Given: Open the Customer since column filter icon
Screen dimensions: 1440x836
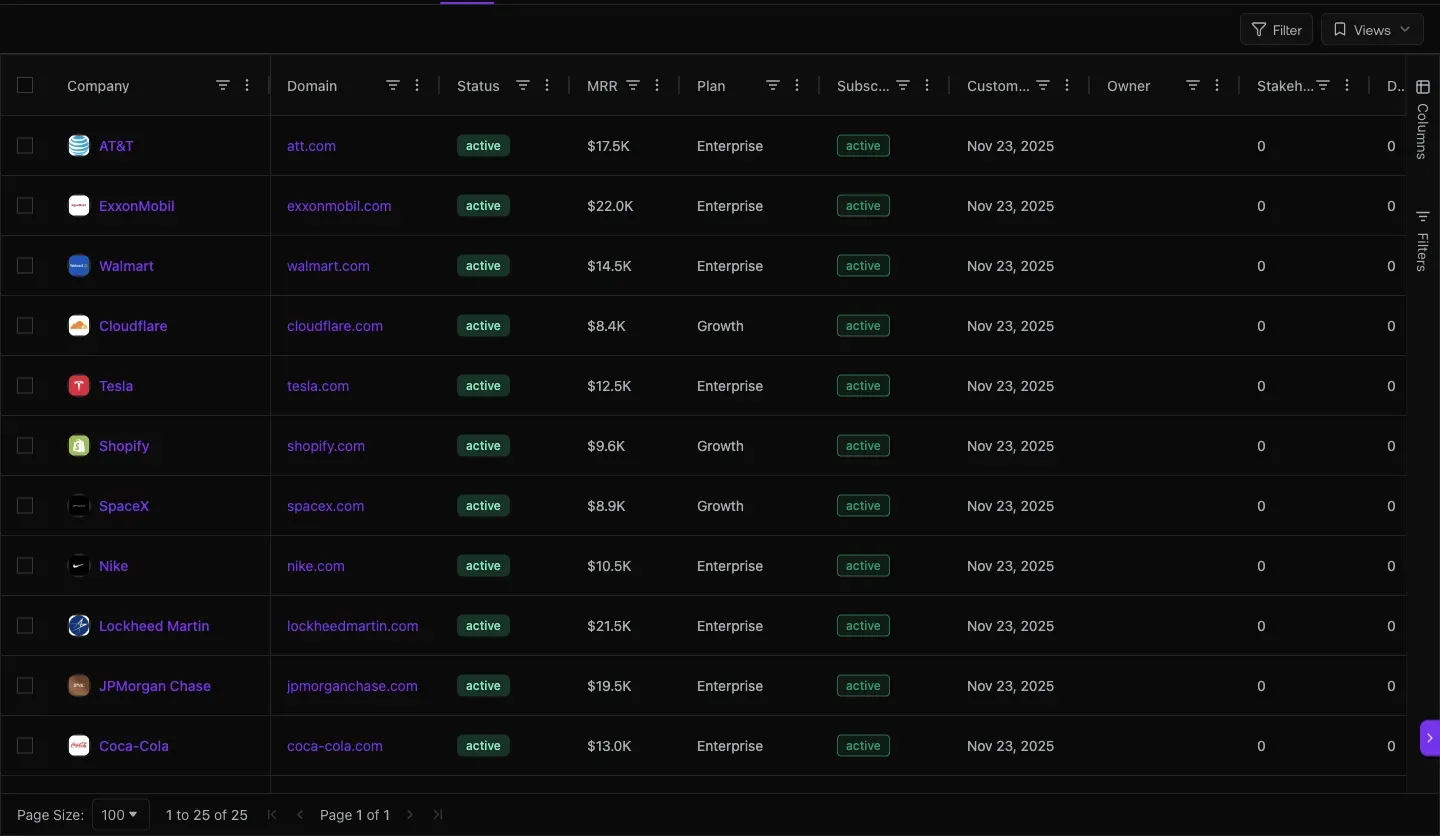Looking at the screenshot, I should [1043, 86].
